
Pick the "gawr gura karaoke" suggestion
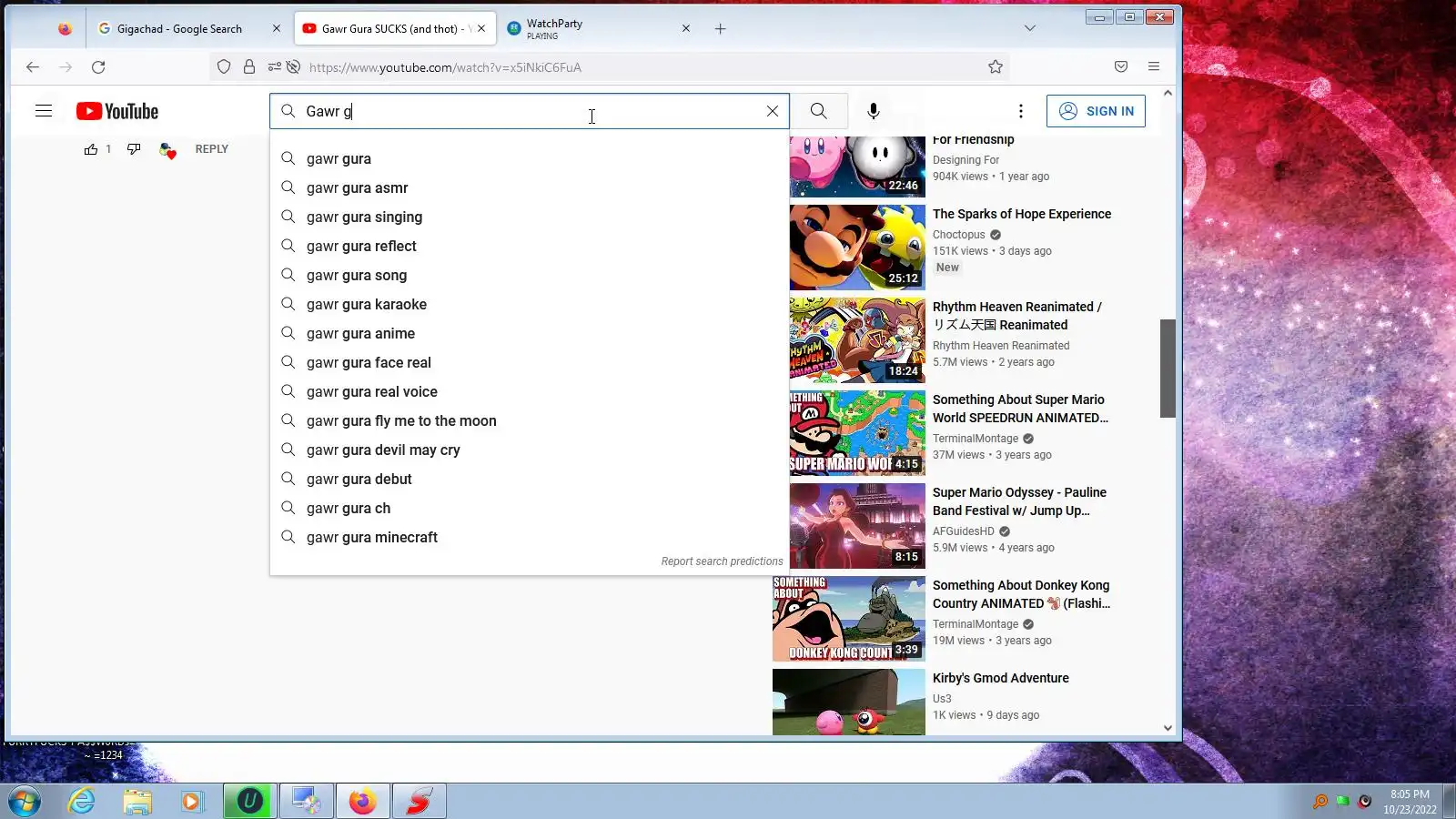530,304
